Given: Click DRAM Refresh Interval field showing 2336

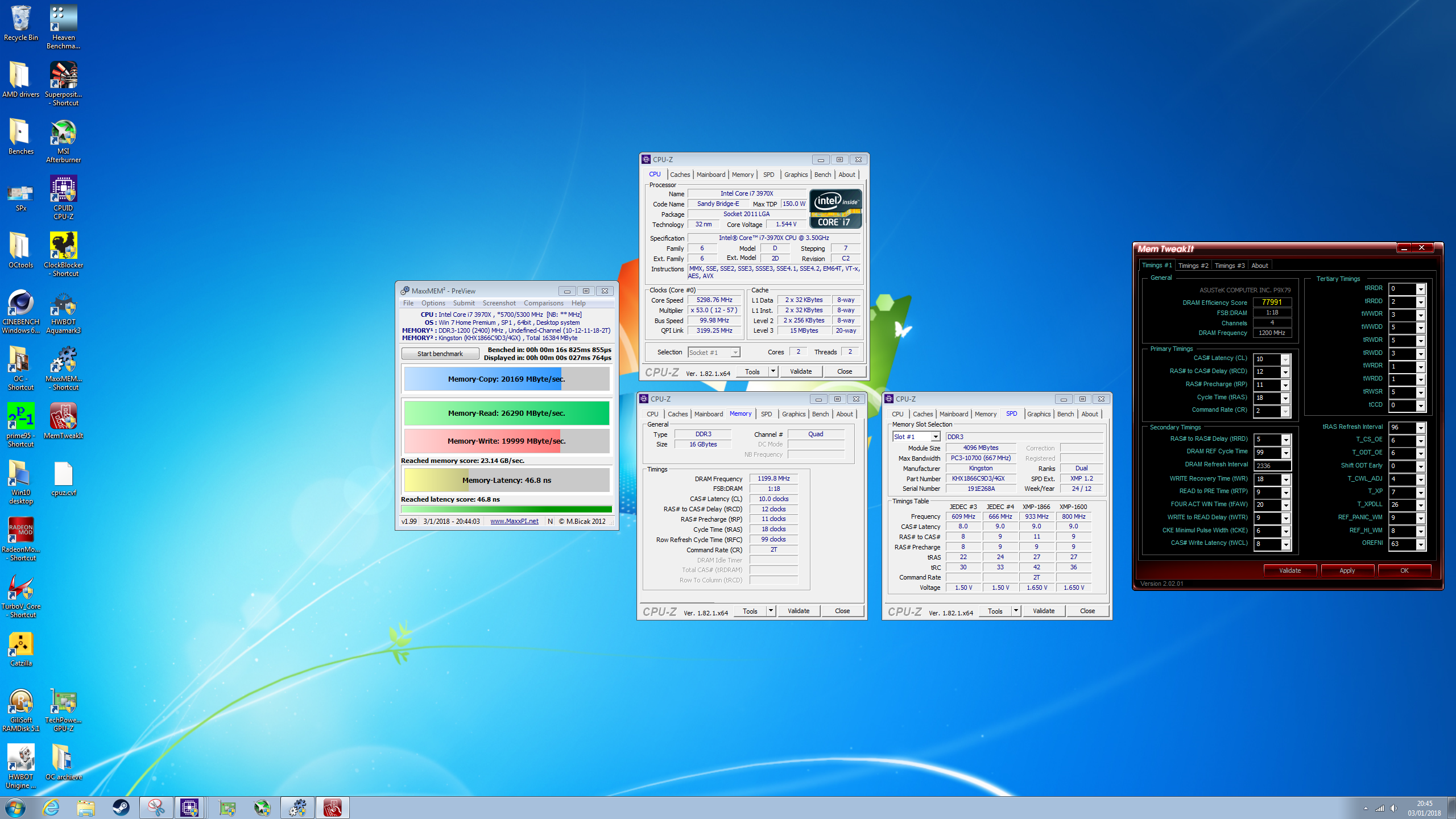Looking at the screenshot, I should click(x=1272, y=466).
